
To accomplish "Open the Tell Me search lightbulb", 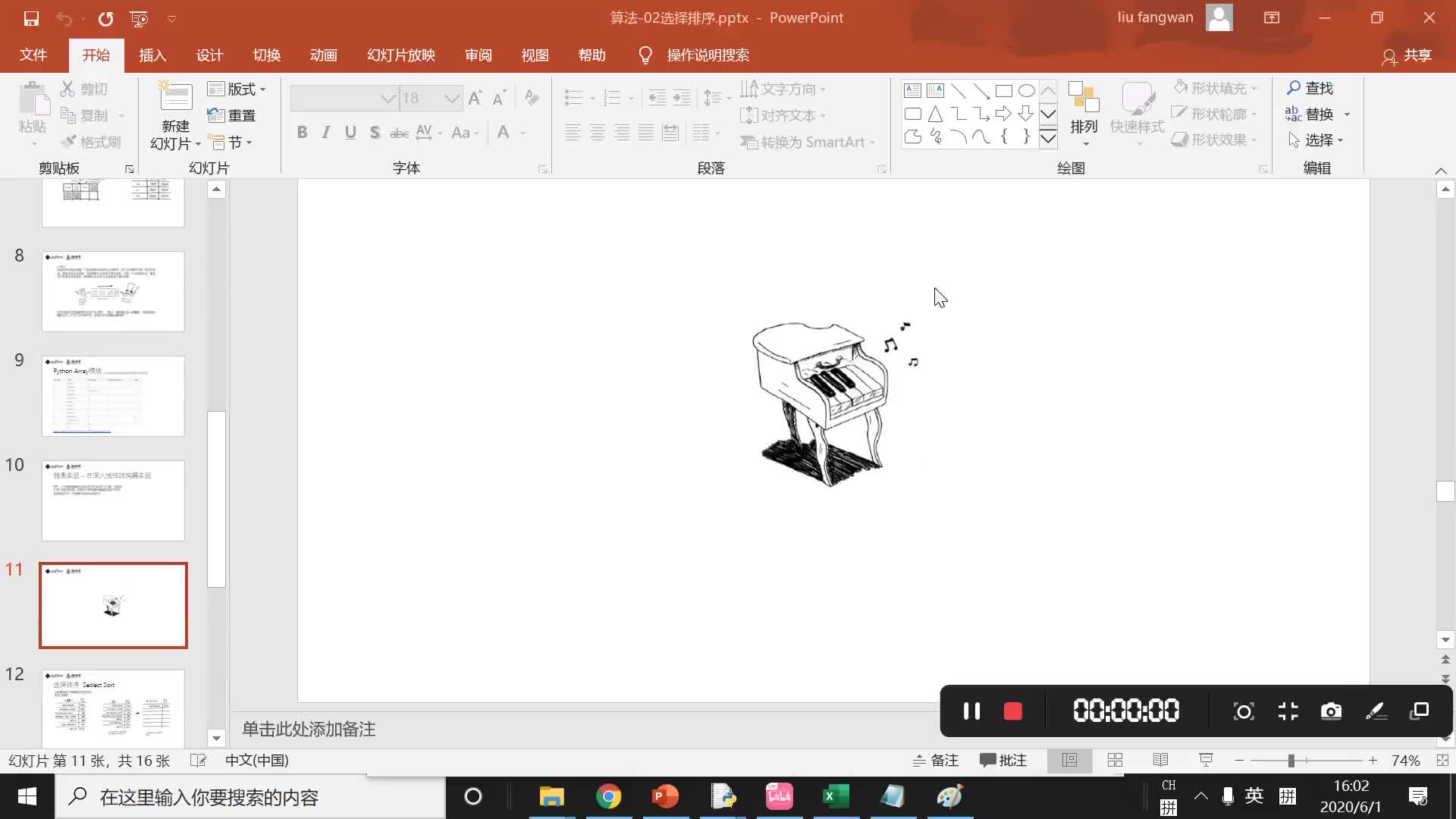I will click(645, 55).
